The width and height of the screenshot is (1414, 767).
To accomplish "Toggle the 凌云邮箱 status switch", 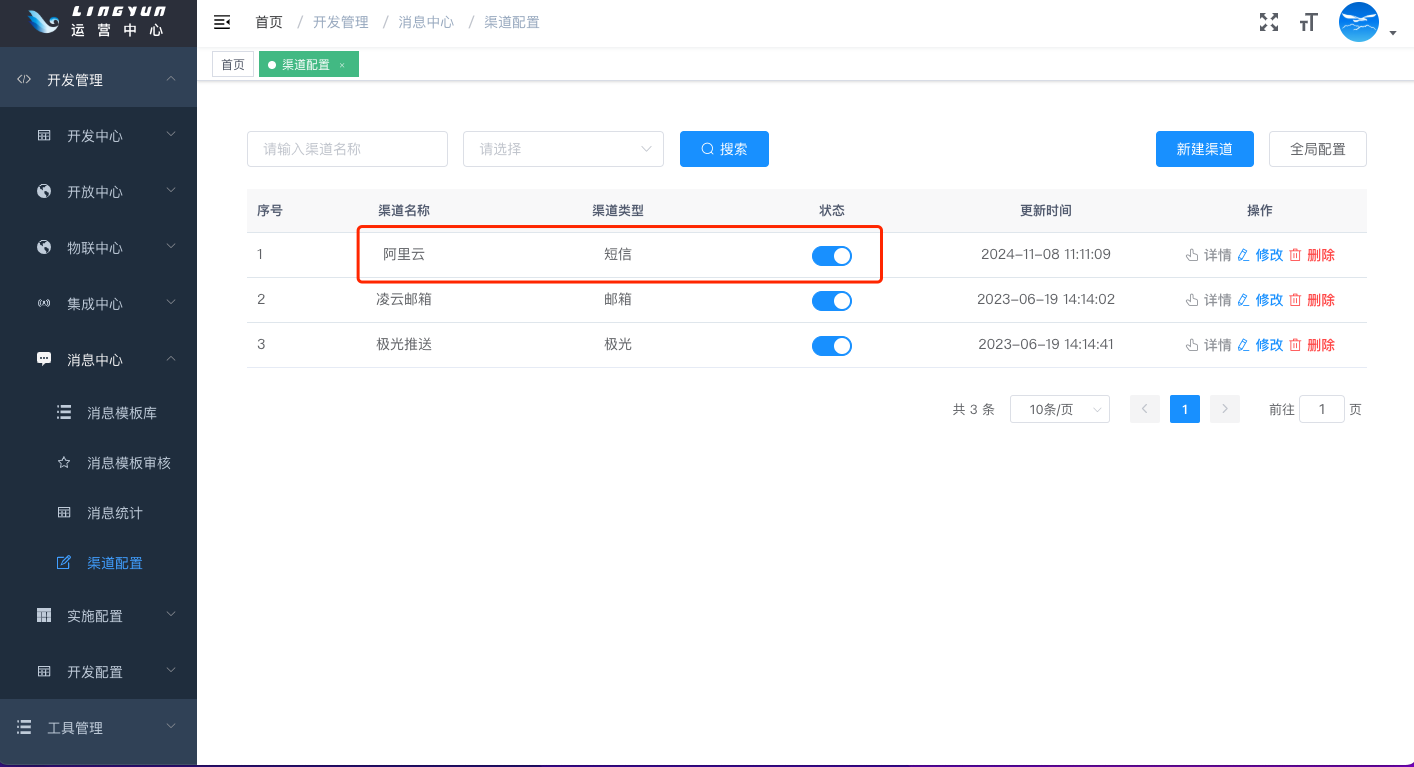I will [832, 300].
